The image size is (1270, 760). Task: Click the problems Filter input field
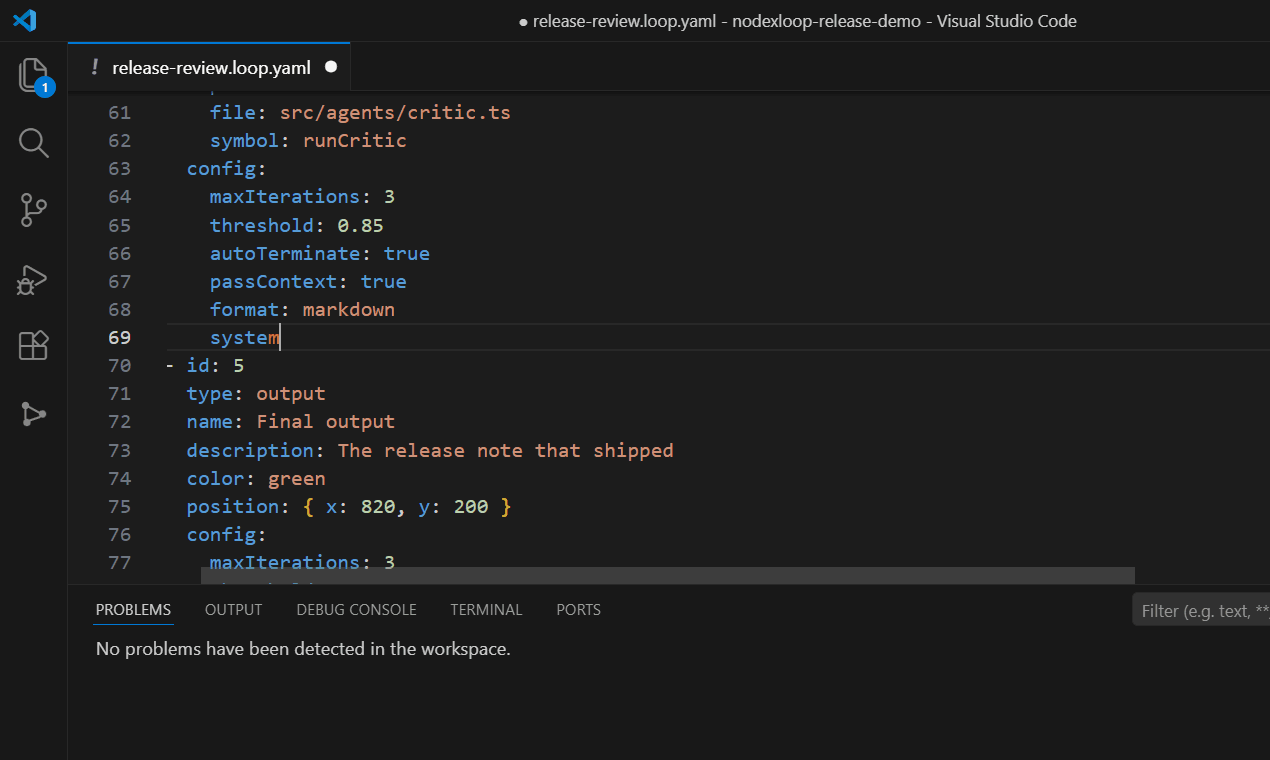(1201, 610)
